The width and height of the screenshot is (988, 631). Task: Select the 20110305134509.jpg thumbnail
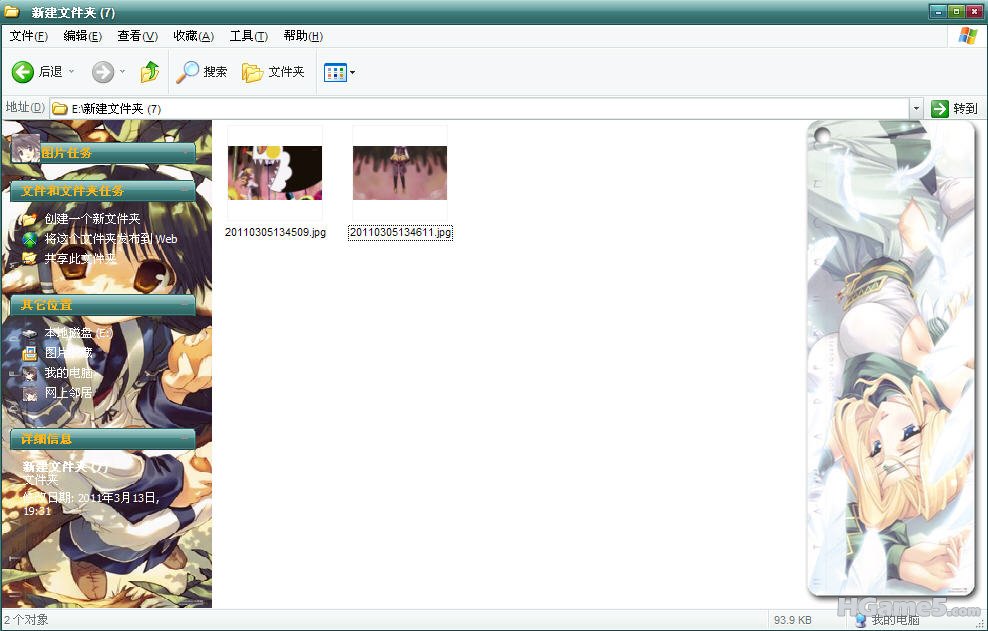[275, 173]
